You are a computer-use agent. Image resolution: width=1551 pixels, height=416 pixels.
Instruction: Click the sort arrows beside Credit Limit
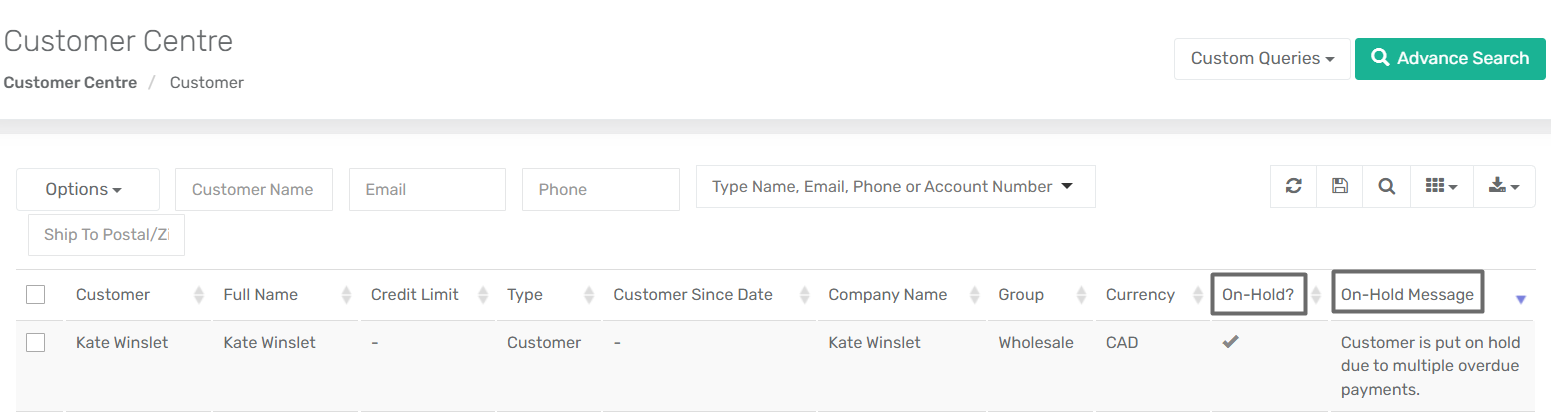click(483, 295)
